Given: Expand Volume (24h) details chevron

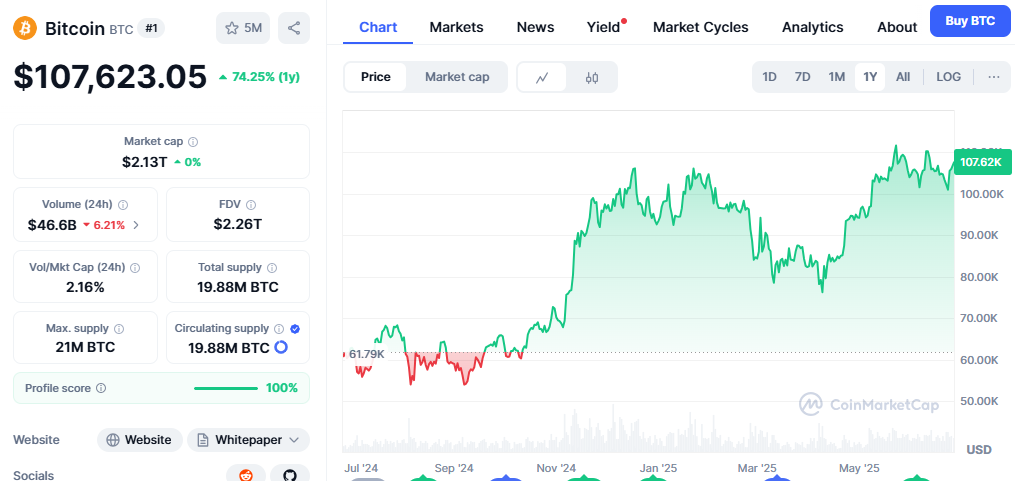Looking at the screenshot, I should (136, 225).
